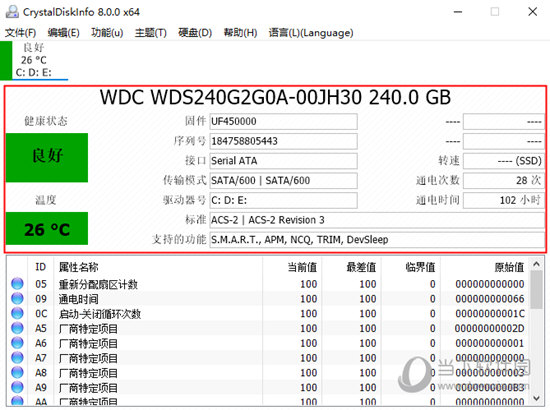The width and height of the screenshot is (550, 410).
Task: Click status orb for attribute A6 row
Action: pos(17,343)
